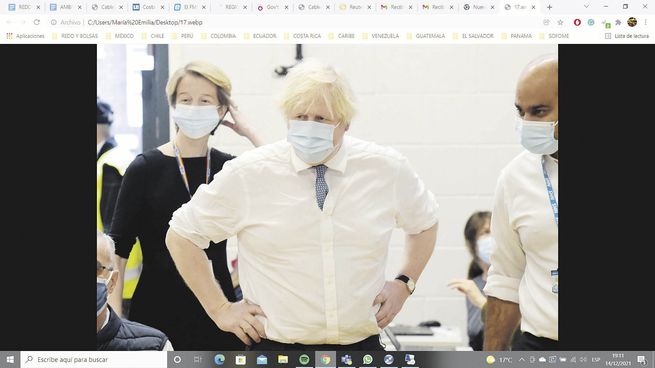Screen dimensions: 655x368
Task: Open the EL SALVADOR bookmark folder
Action: click(473, 36)
